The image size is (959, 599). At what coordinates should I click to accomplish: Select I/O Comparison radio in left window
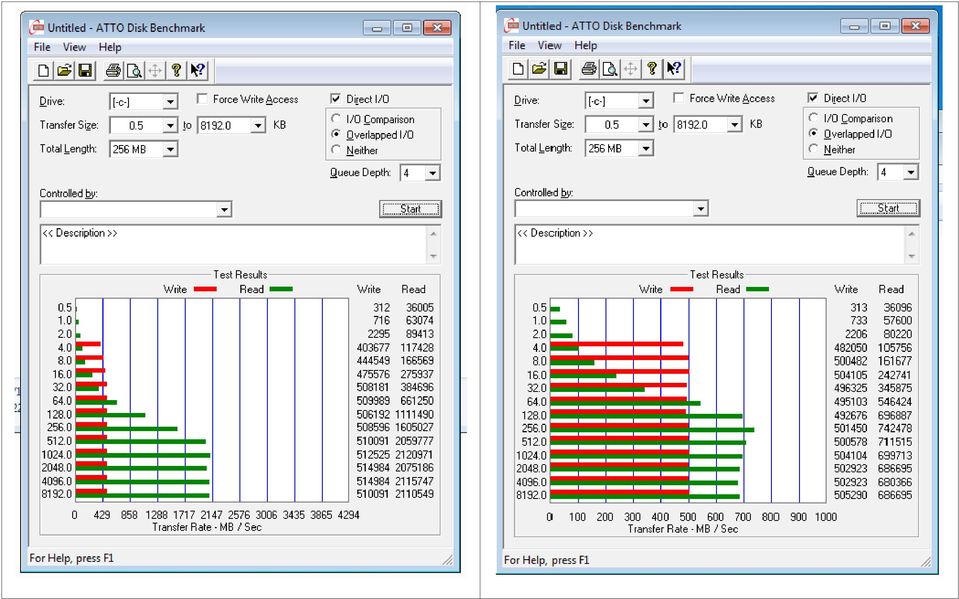[336, 119]
